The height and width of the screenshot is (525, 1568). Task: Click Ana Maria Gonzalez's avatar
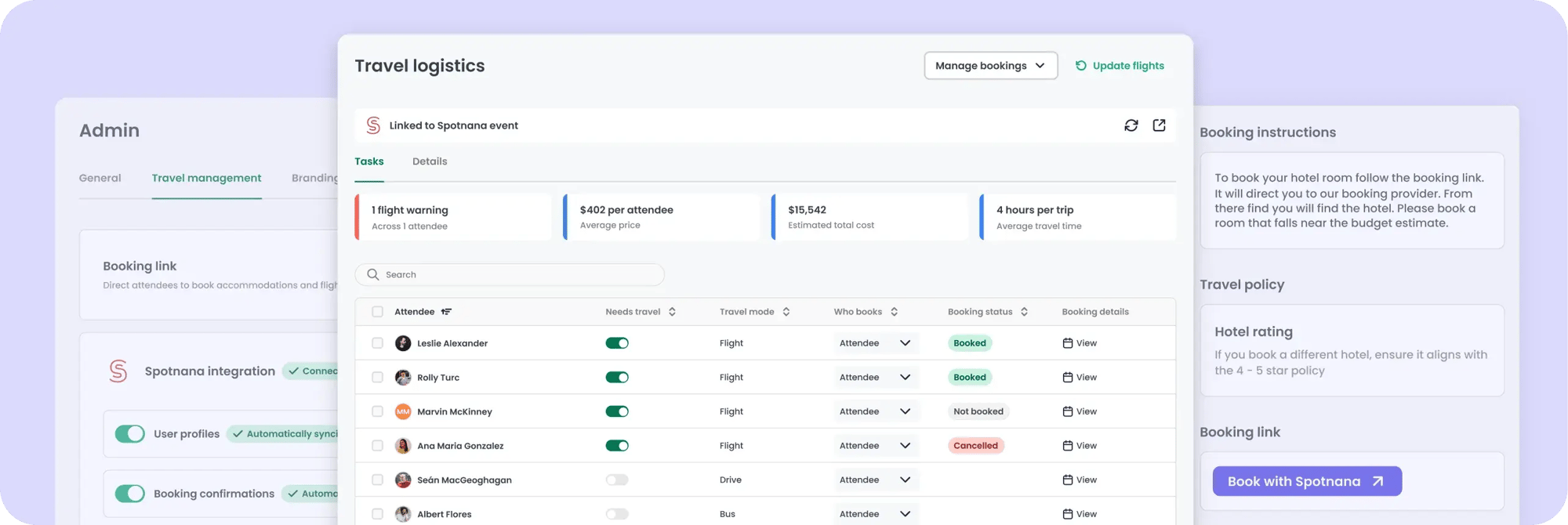click(403, 446)
